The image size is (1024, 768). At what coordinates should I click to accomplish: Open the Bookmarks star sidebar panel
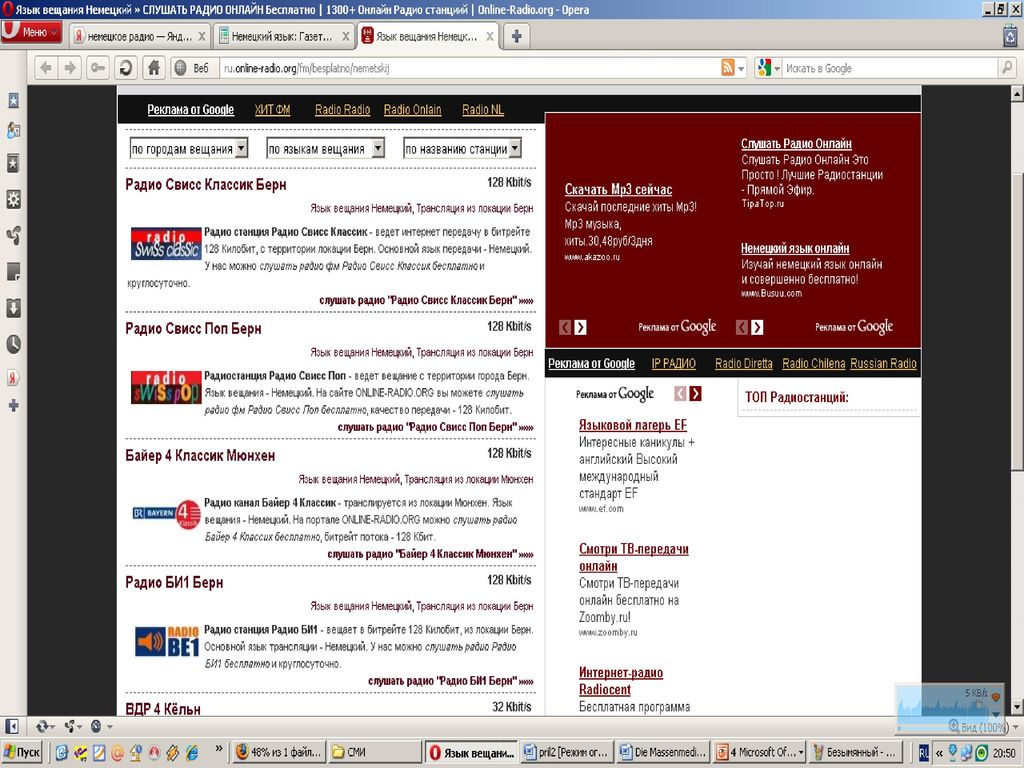[x=13, y=101]
